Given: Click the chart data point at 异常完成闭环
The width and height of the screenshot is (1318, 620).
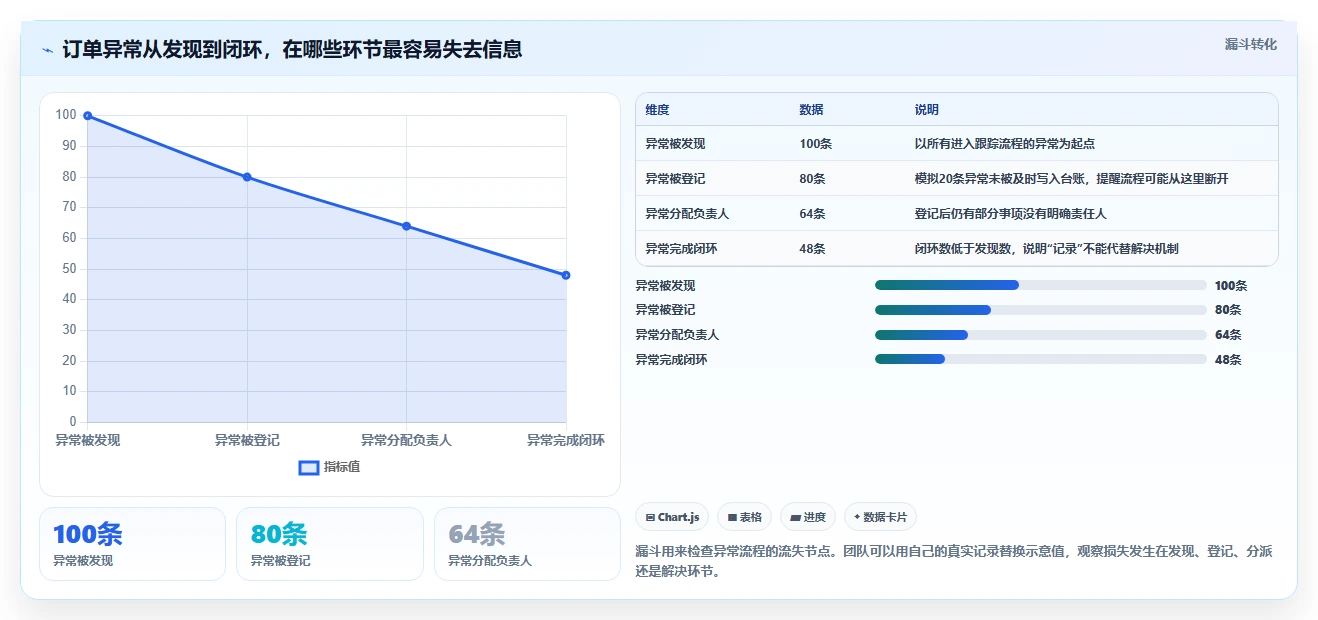Looking at the screenshot, I should pyautogui.click(x=566, y=275).
